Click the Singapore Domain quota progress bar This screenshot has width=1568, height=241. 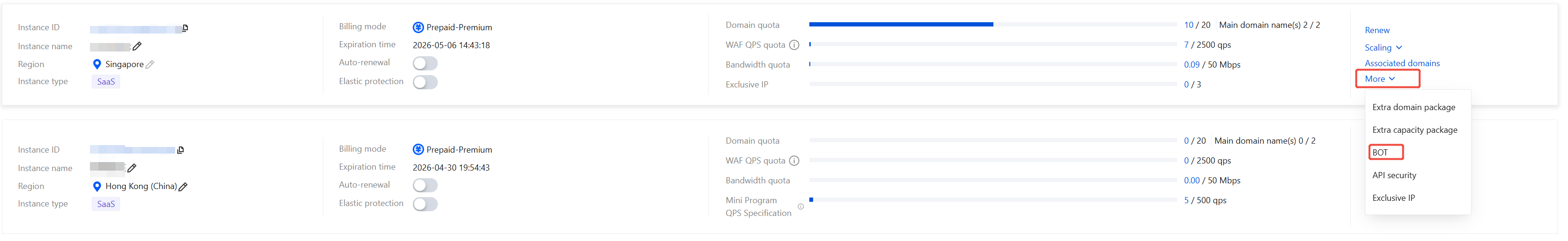click(x=992, y=25)
